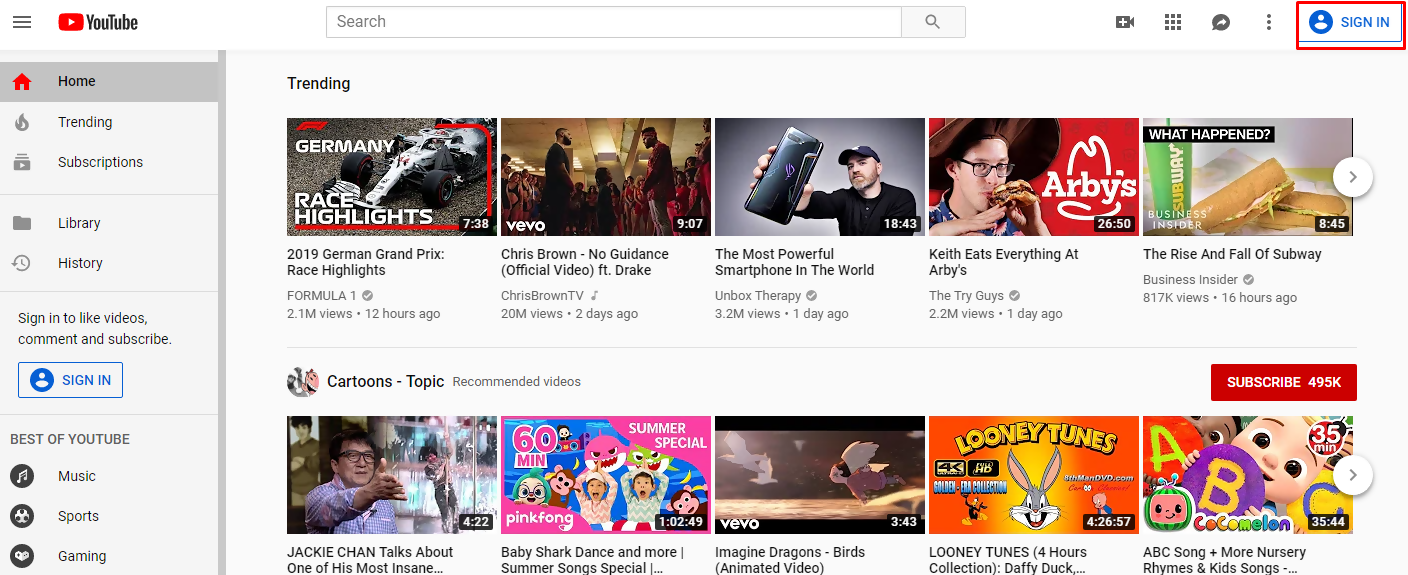
Task: Open Keith Eats Arby's video thumbnail
Action: [x=1034, y=177]
